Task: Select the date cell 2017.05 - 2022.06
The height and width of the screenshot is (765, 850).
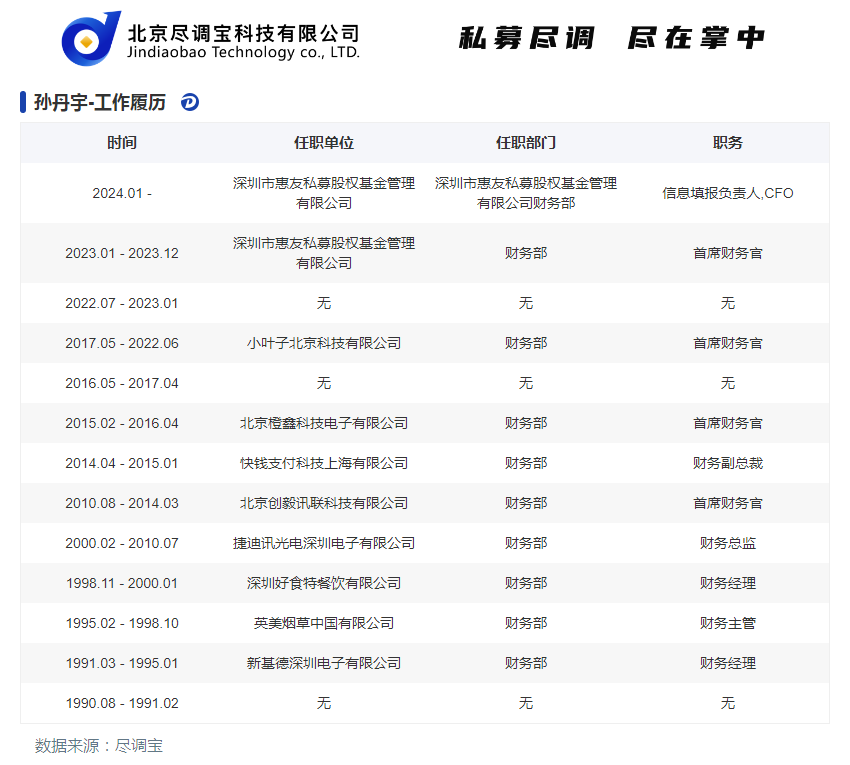Action: (122, 343)
